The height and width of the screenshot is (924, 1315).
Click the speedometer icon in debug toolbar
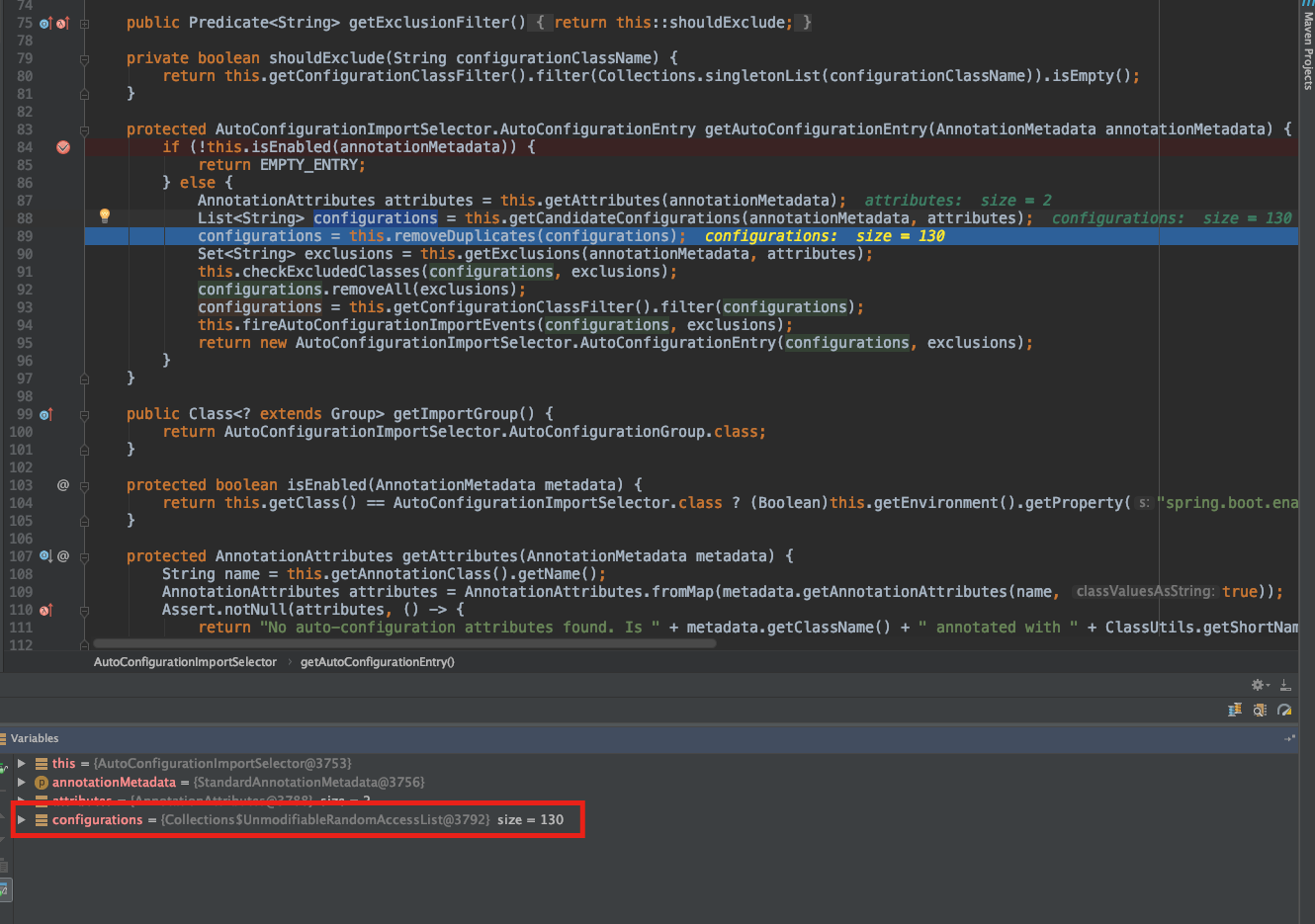(x=1284, y=710)
